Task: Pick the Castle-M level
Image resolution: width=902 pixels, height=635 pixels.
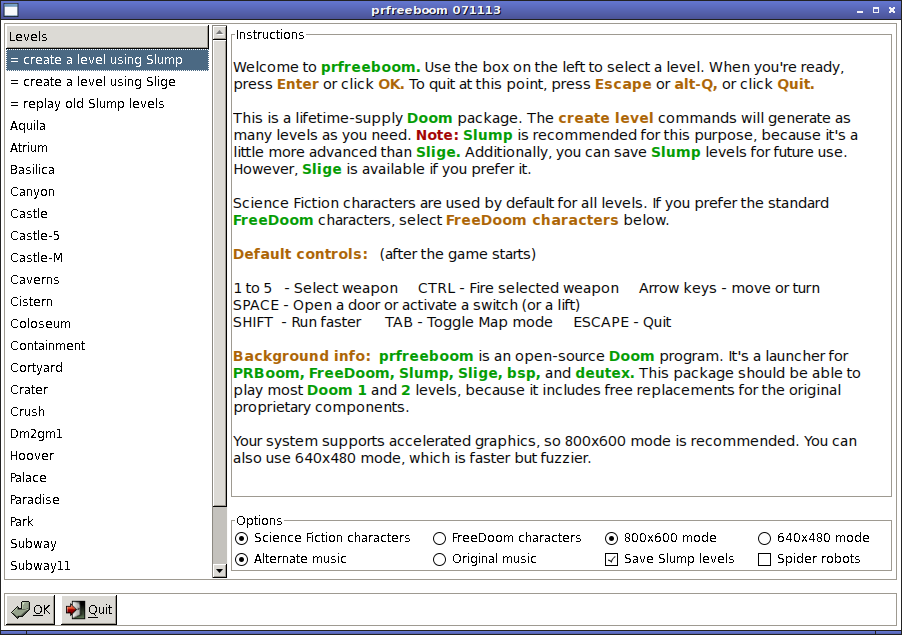Action: 108,258
